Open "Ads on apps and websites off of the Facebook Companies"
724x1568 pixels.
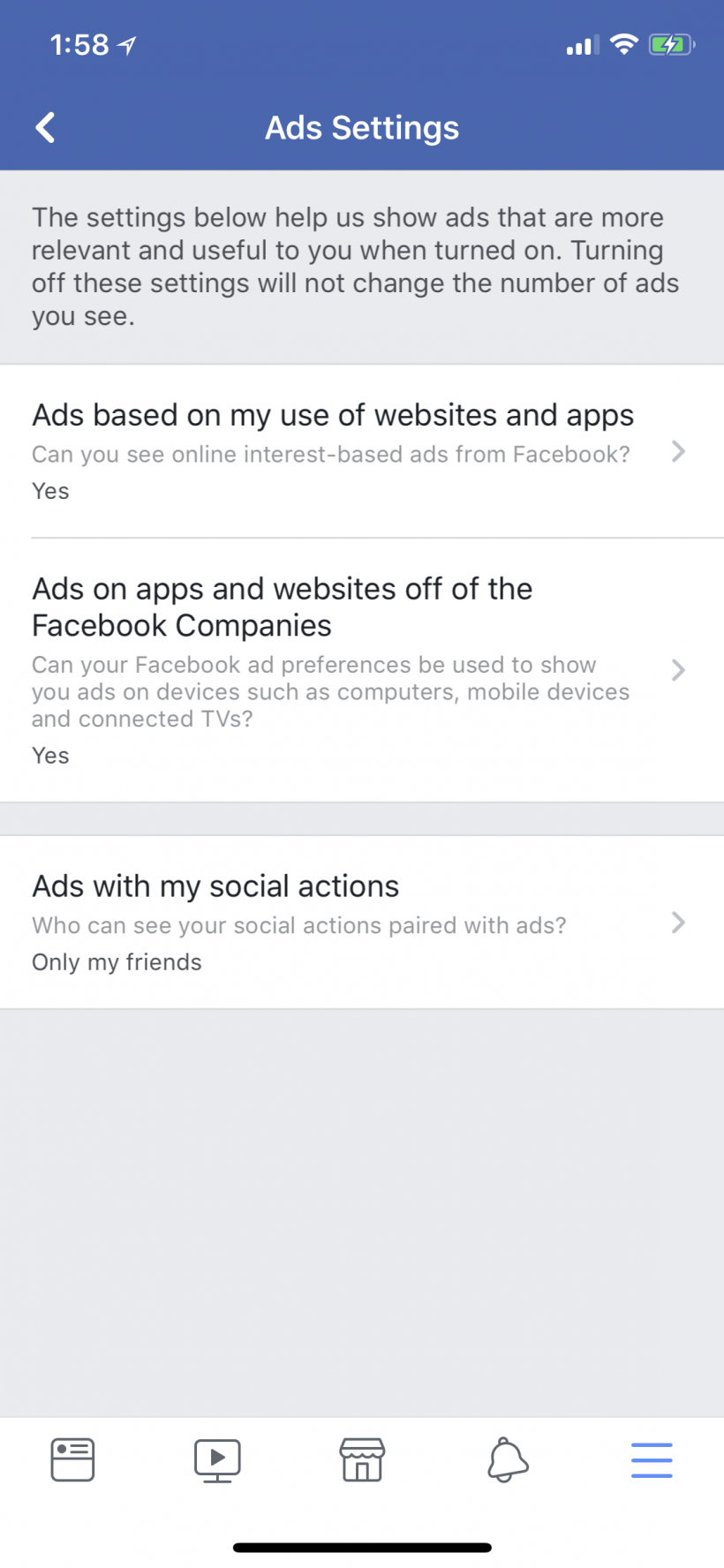[283, 607]
